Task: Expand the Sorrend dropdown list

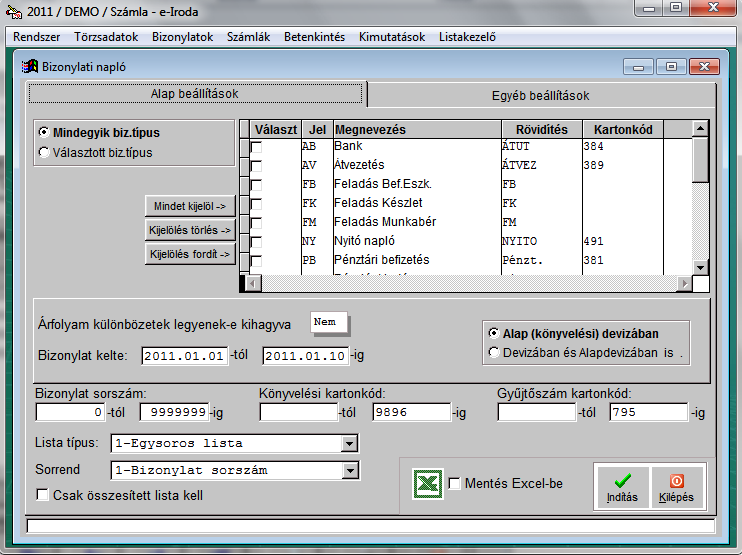Action: [x=350, y=469]
